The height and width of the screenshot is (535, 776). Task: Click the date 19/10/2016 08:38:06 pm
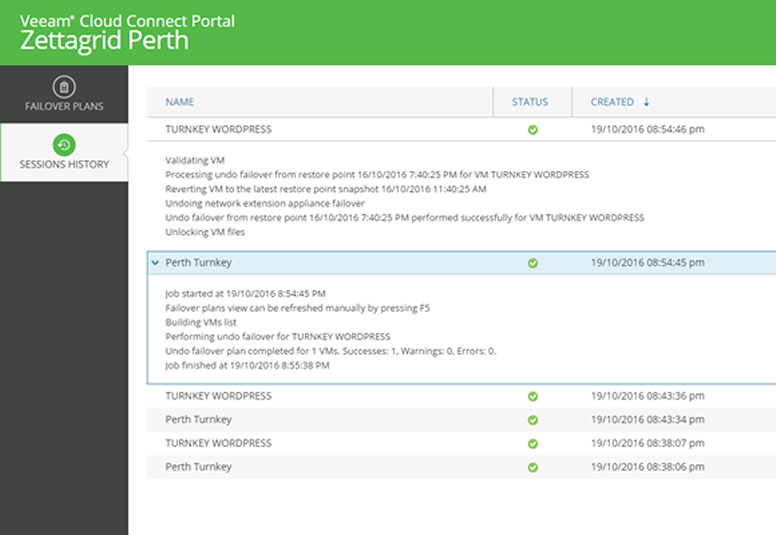click(647, 467)
